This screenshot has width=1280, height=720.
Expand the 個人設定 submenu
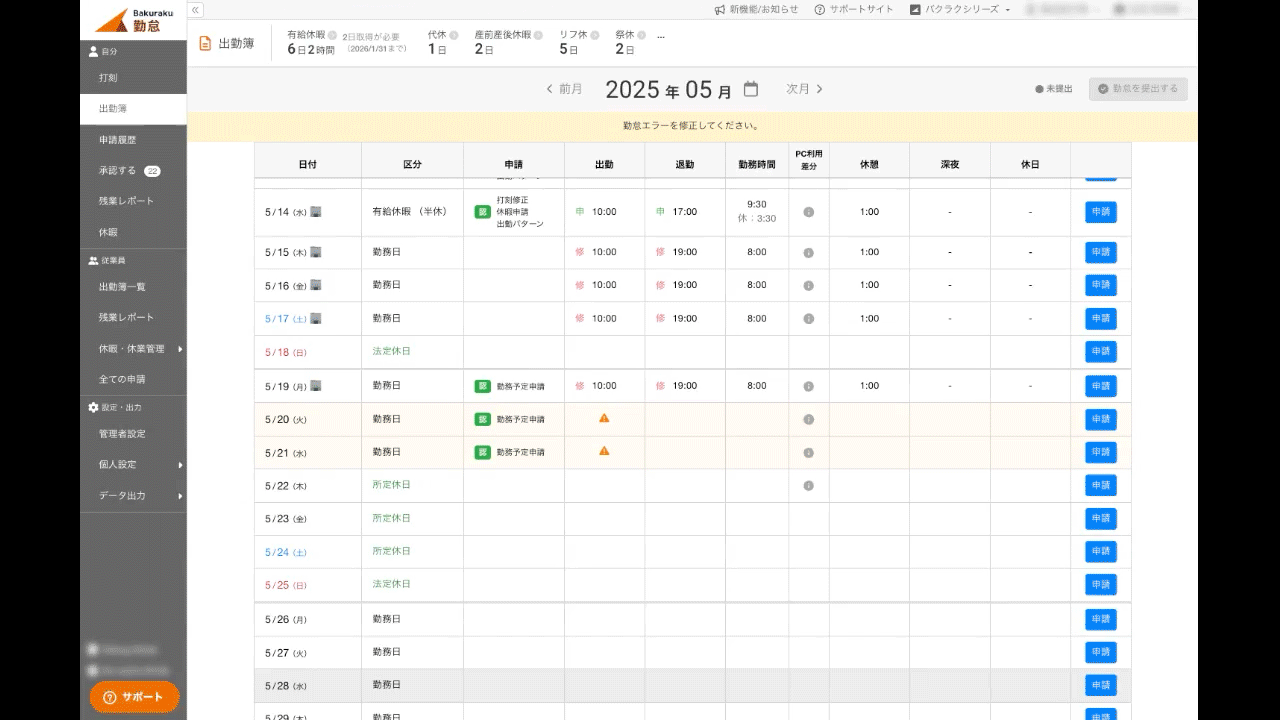click(180, 465)
